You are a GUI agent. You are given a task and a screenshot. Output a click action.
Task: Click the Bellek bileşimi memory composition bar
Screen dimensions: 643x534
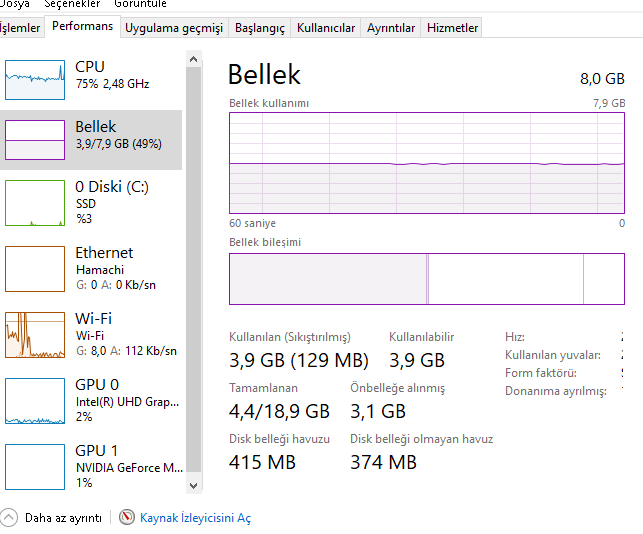426,278
